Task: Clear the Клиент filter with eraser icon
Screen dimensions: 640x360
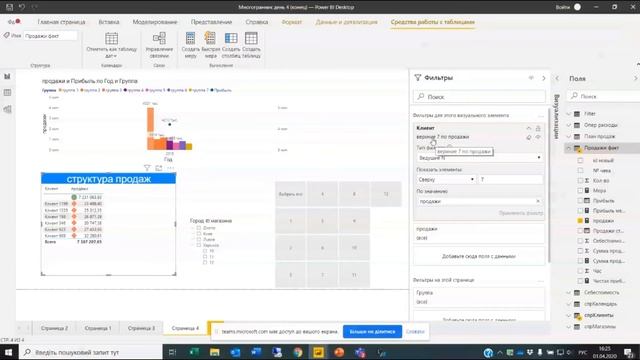Action: point(529,138)
